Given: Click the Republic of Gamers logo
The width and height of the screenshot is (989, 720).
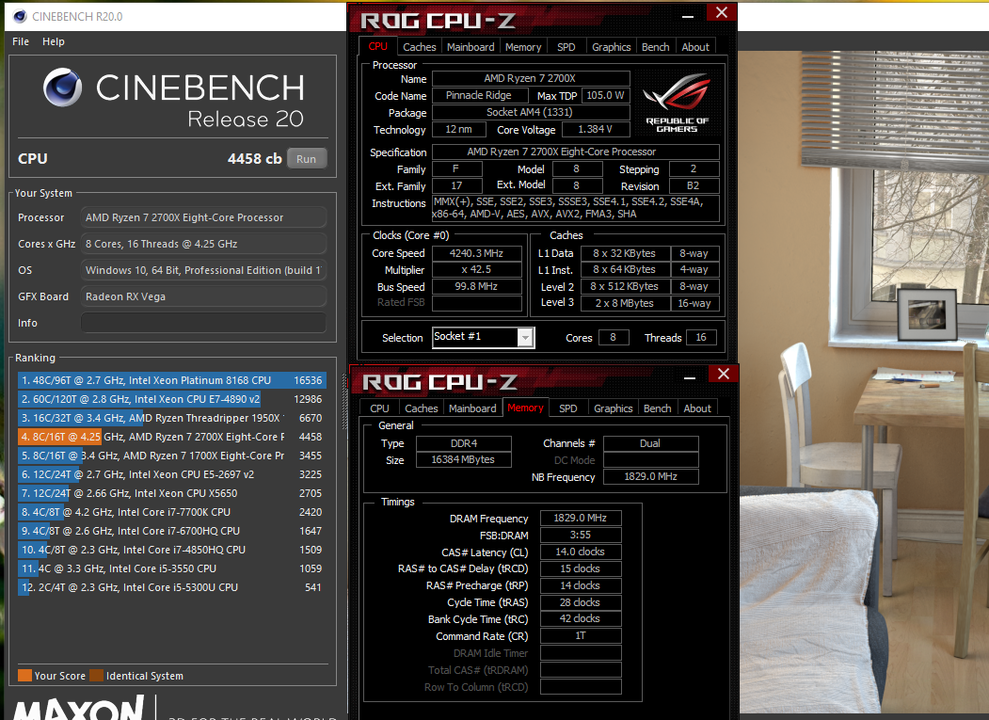Looking at the screenshot, I should pos(677,103).
